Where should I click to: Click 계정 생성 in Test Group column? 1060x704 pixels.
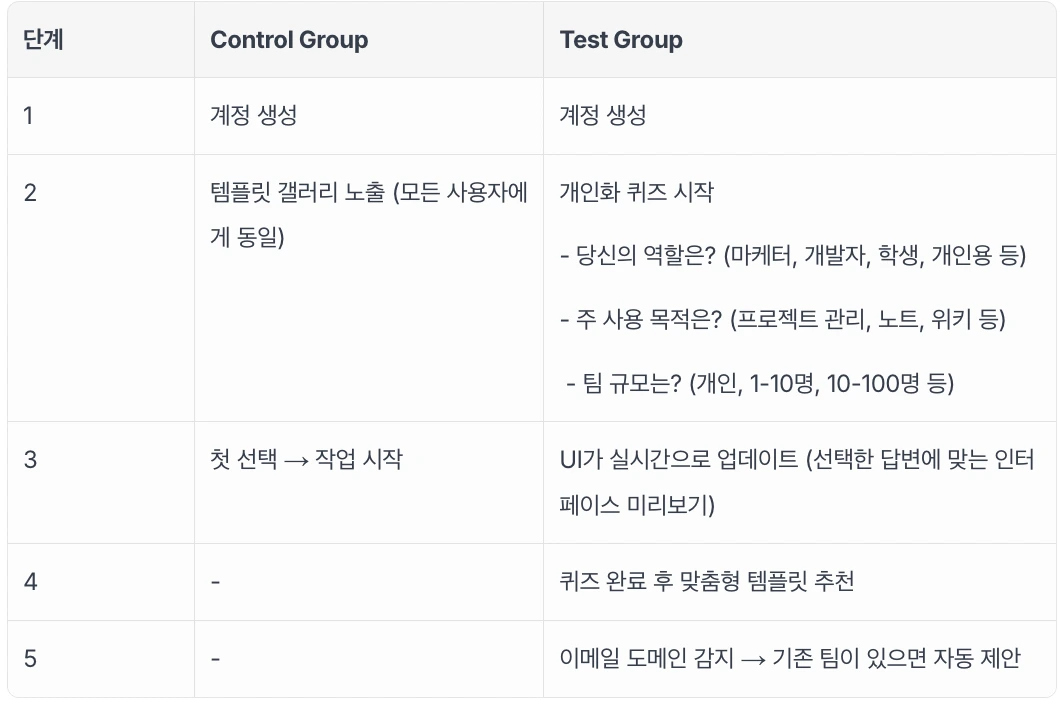(x=603, y=115)
